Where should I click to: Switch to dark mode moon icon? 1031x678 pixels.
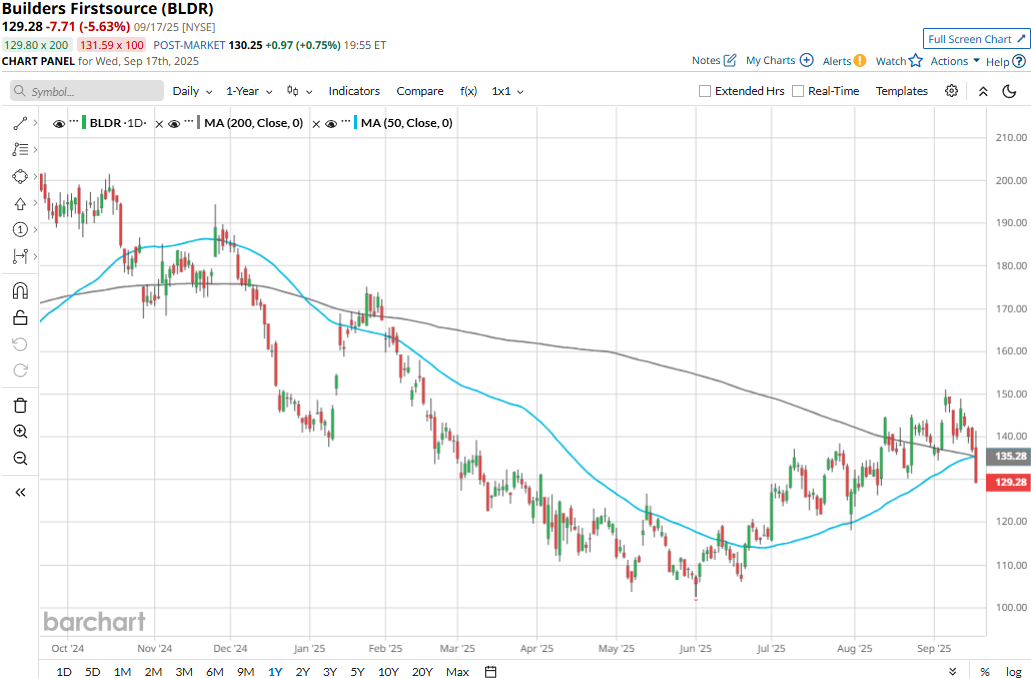(1009, 91)
